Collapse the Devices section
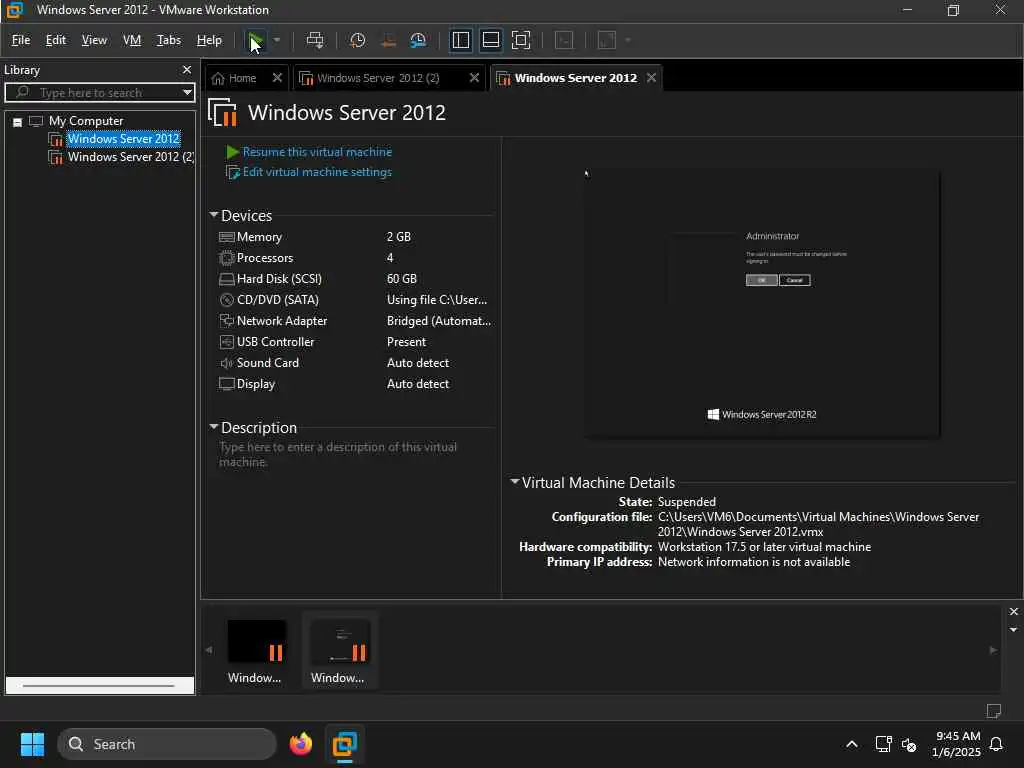The height and width of the screenshot is (768, 1024). coord(214,215)
